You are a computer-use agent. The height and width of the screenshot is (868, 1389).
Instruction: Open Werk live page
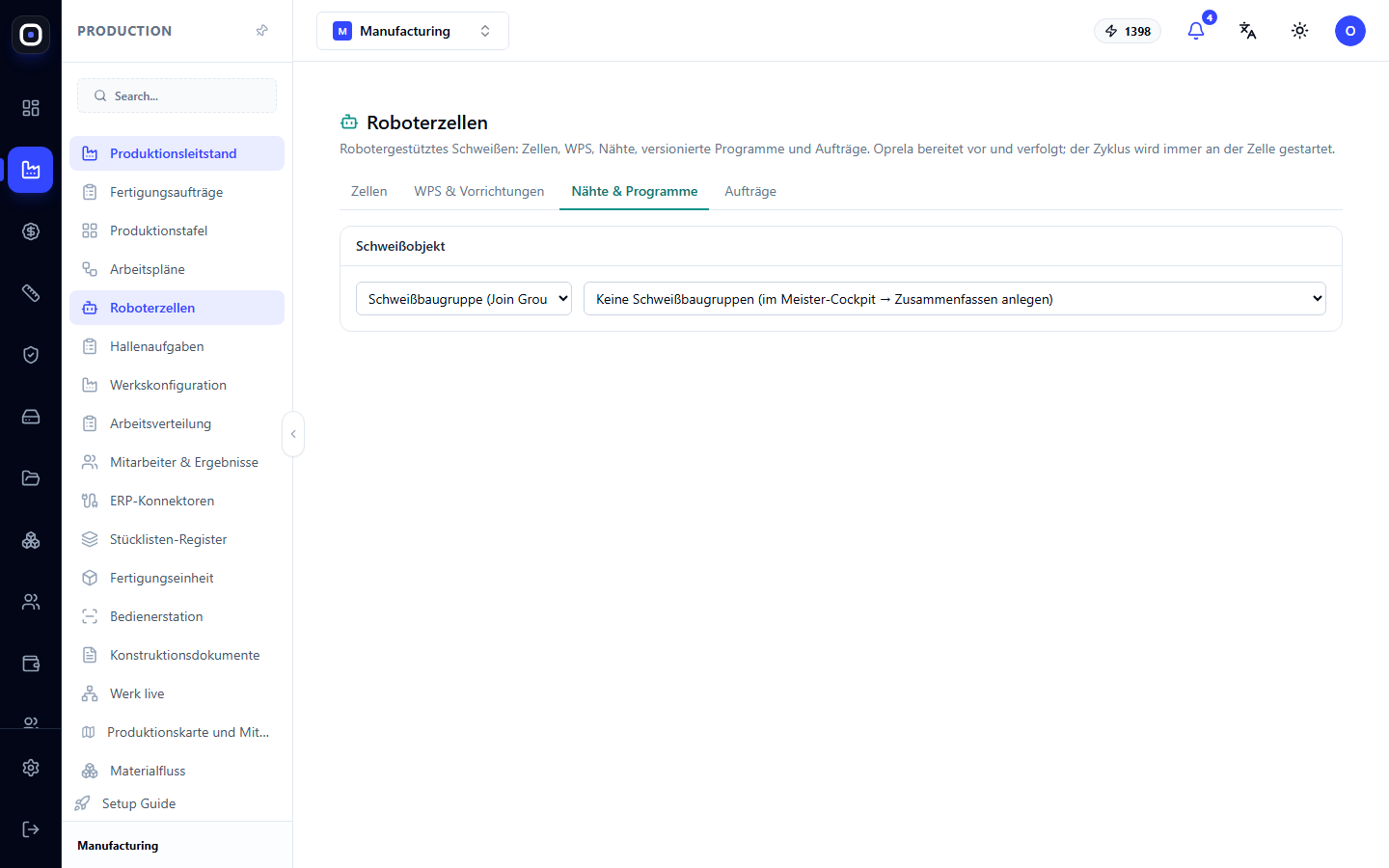[177, 693]
